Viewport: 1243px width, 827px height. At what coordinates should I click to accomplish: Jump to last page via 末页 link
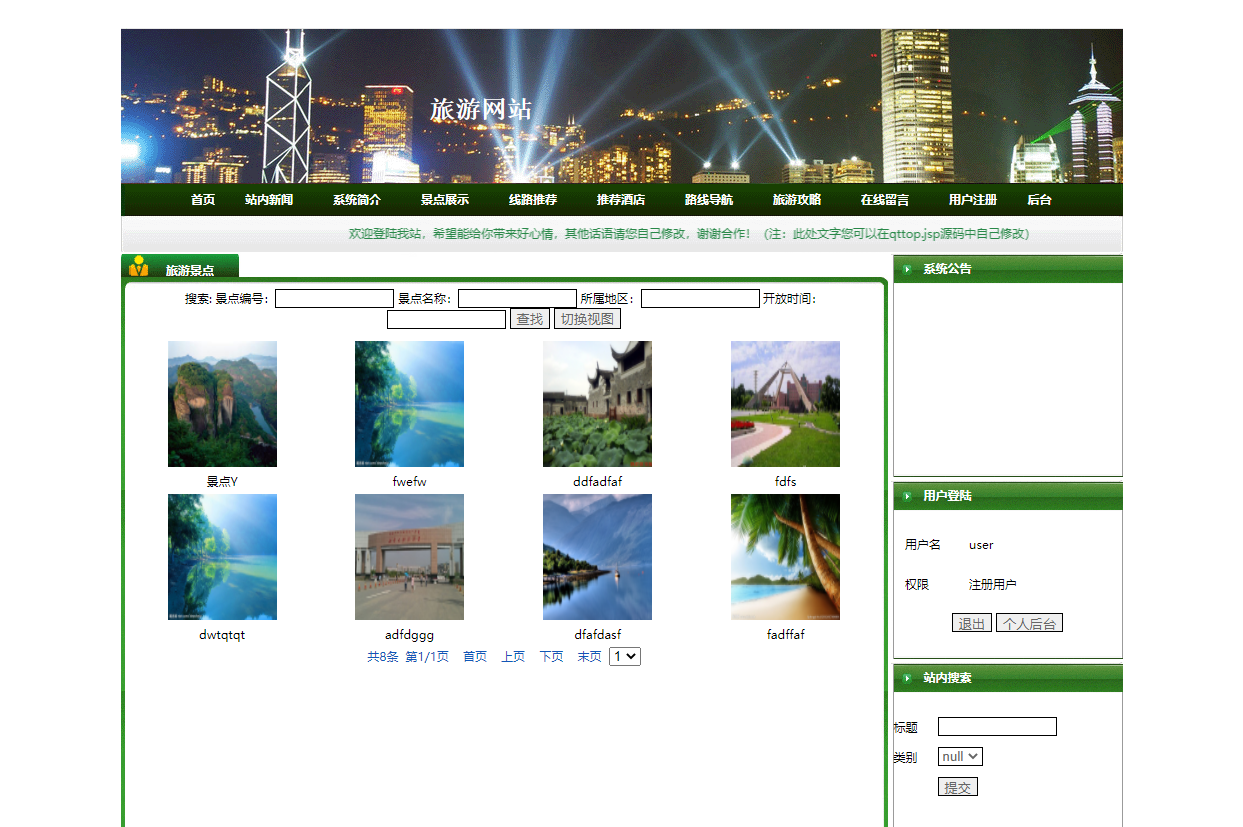click(588, 656)
